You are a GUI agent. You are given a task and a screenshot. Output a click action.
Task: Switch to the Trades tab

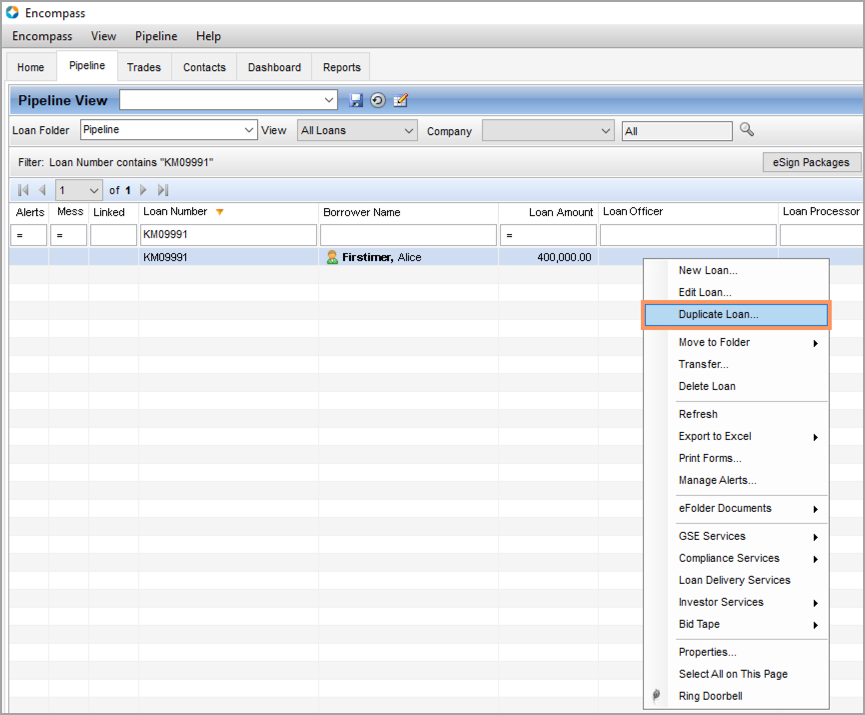click(144, 67)
